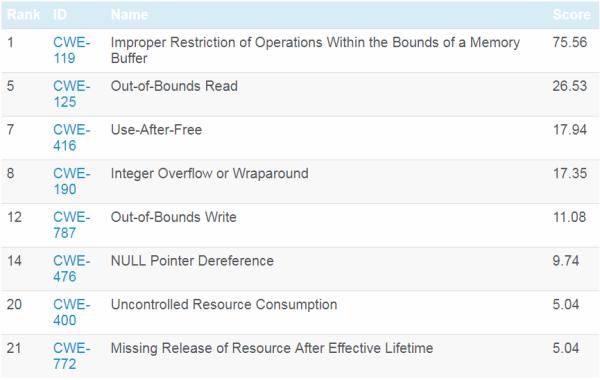The width and height of the screenshot is (600, 380).
Task: Click the Score column header
Action: tap(571, 15)
